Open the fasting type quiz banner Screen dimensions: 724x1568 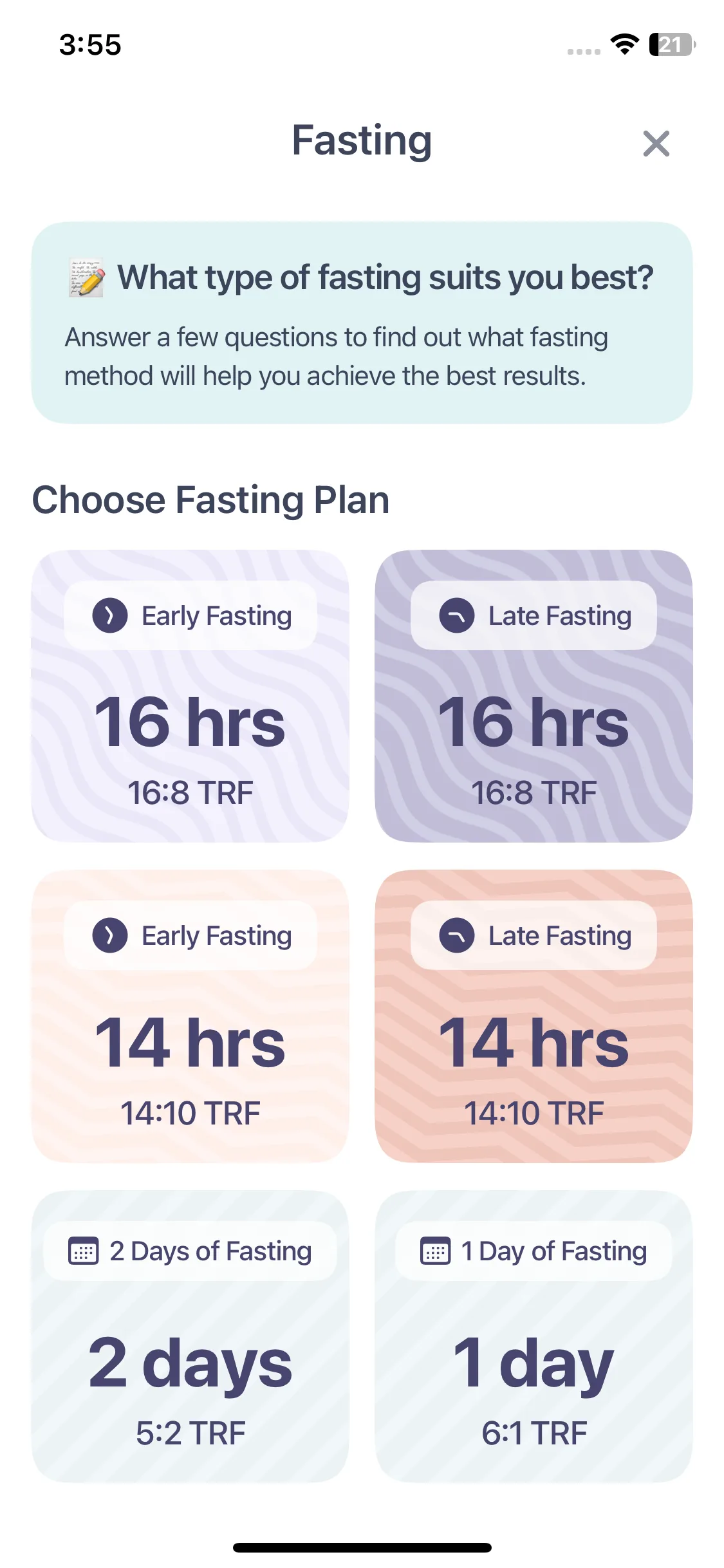[x=362, y=322]
